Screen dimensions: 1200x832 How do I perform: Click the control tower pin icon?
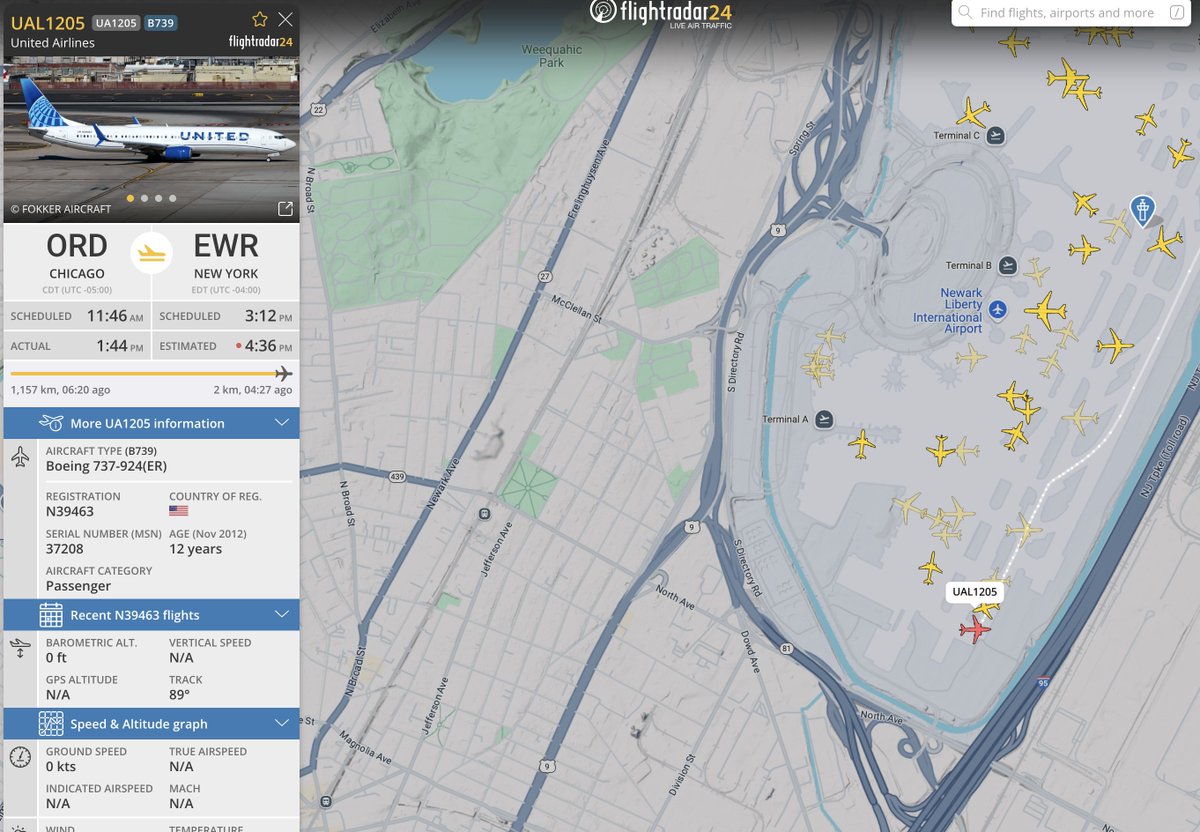pos(1142,210)
